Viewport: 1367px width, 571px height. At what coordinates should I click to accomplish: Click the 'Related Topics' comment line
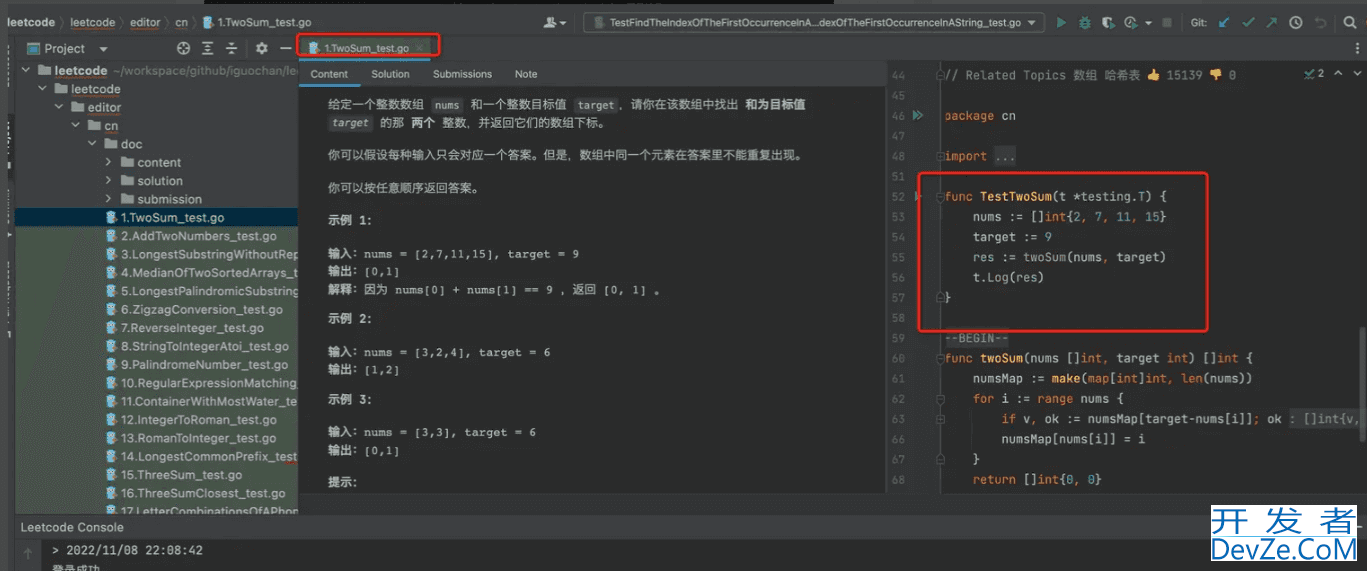pyautogui.click(x=1090, y=75)
